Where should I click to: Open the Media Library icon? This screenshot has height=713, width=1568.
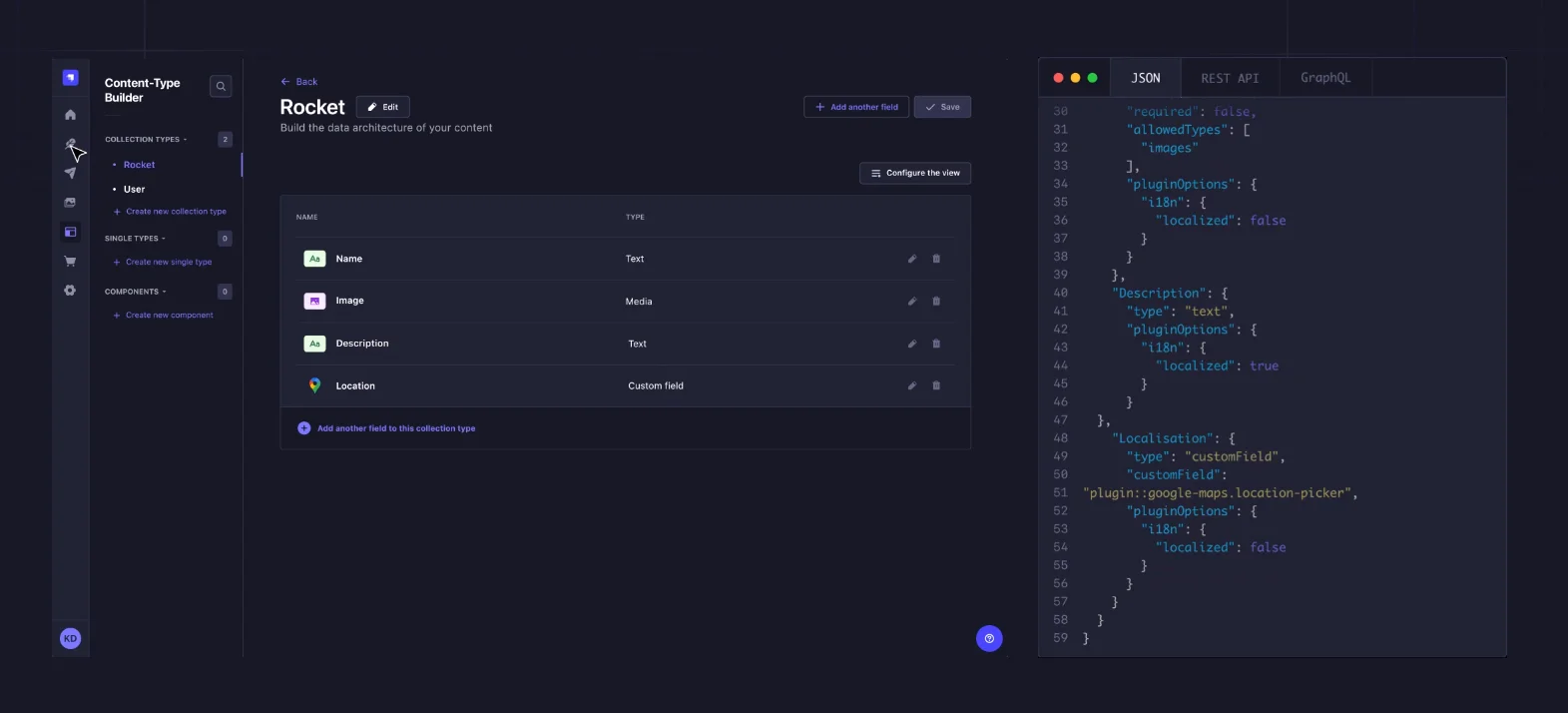coord(70,203)
